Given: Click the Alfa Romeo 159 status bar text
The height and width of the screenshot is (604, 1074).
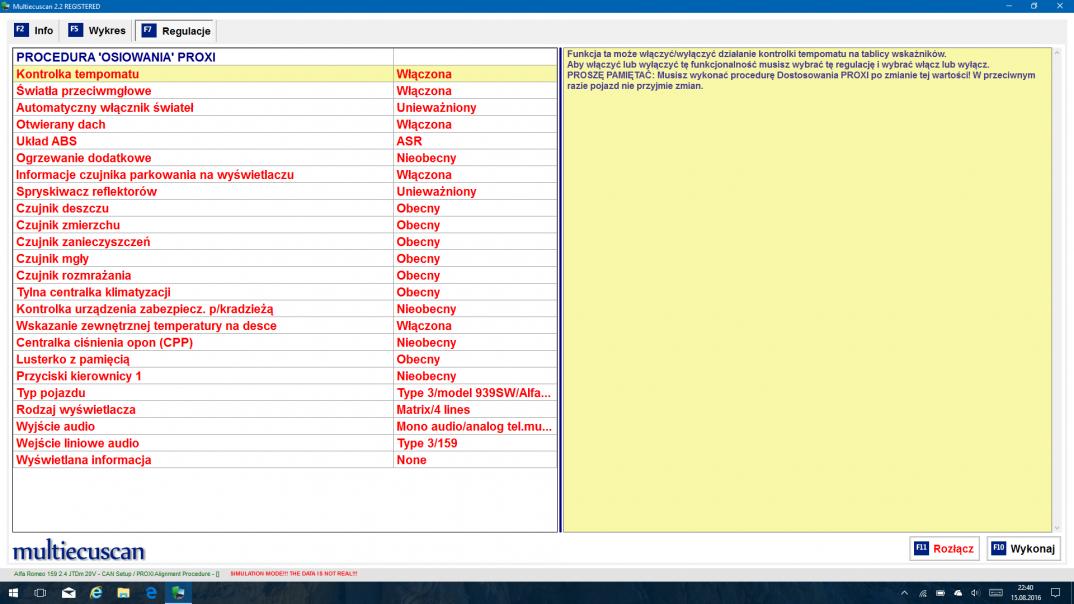Looking at the screenshot, I should point(116,574).
